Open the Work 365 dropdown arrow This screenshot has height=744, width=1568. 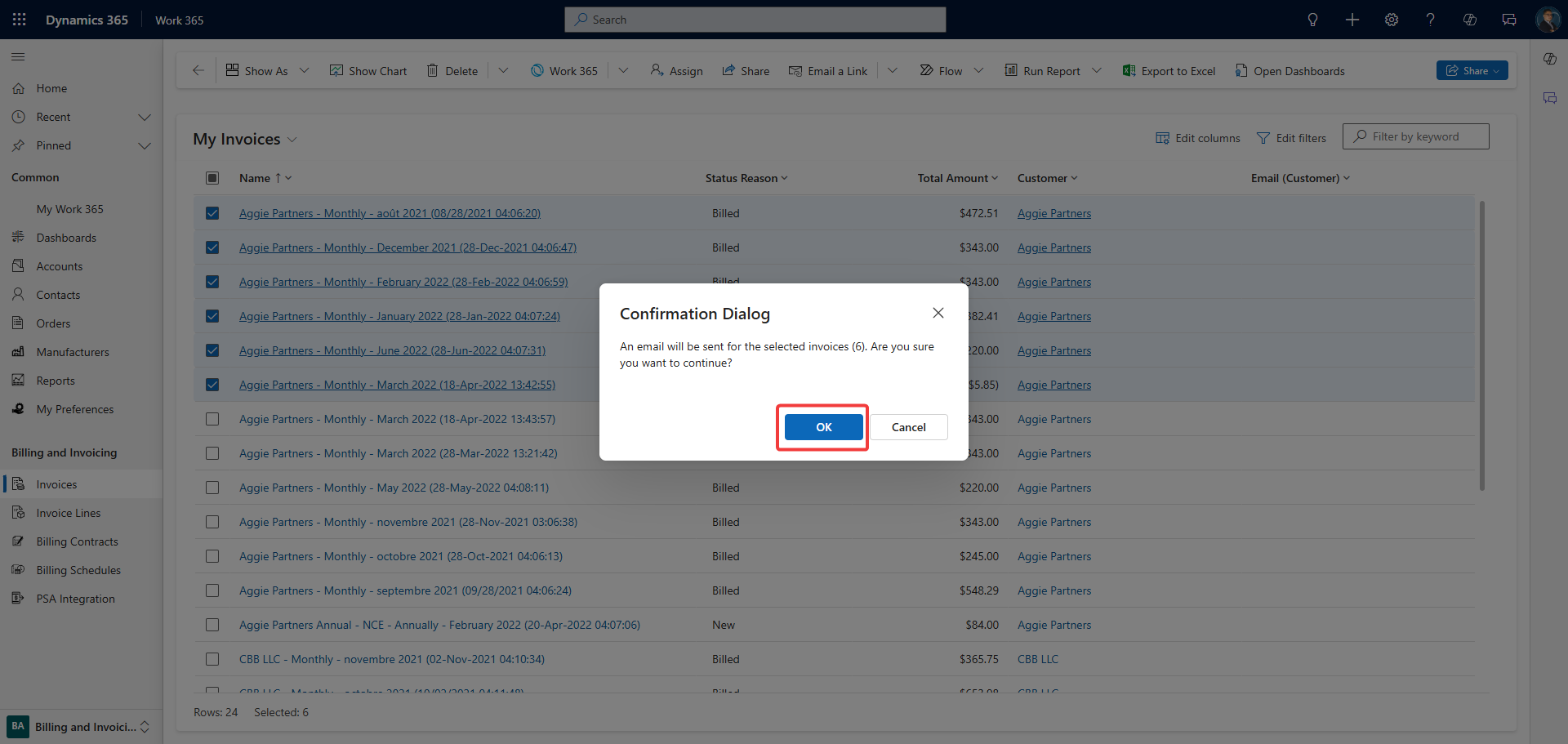623,71
